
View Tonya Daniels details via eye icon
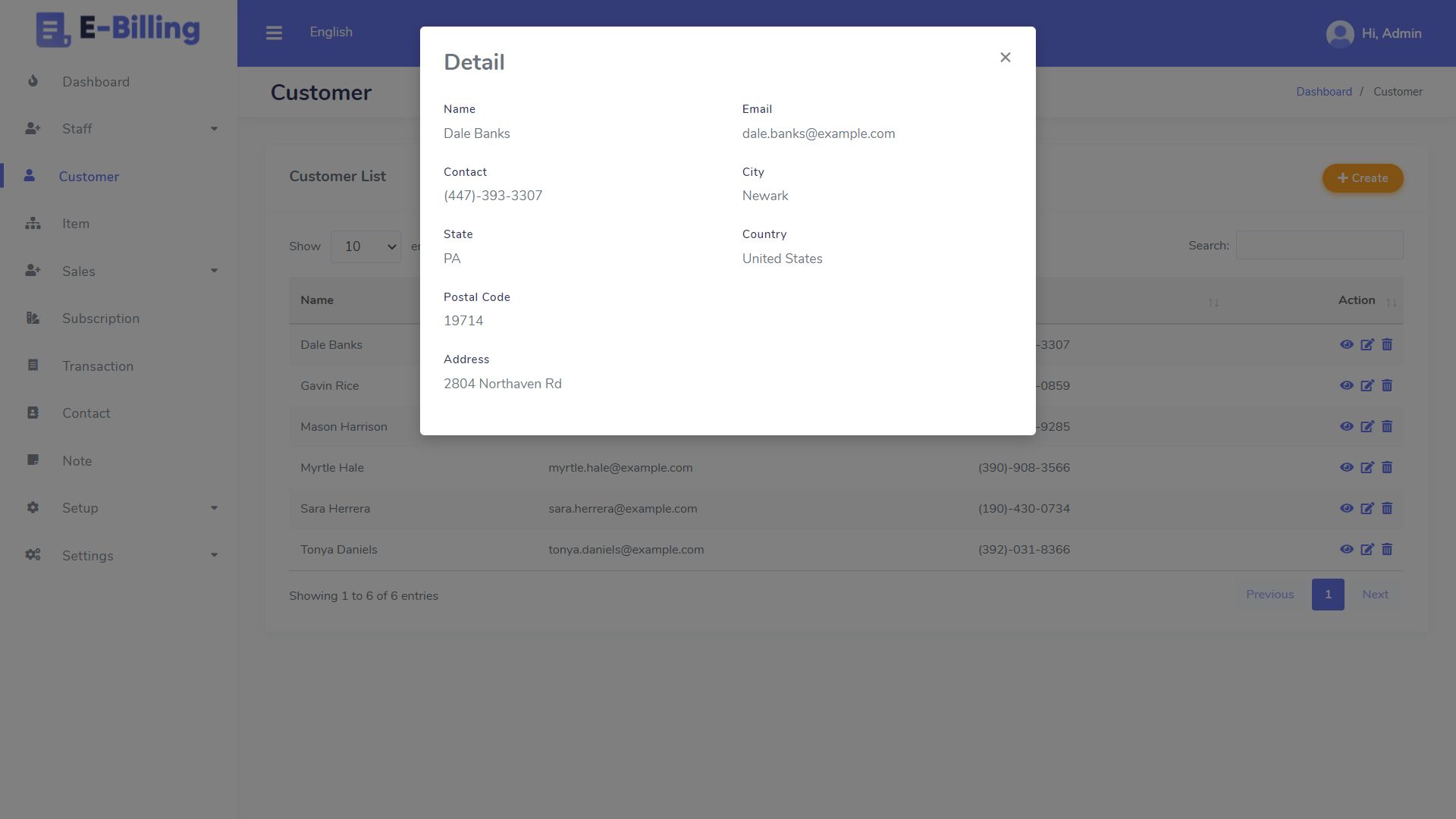pyautogui.click(x=1346, y=550)
